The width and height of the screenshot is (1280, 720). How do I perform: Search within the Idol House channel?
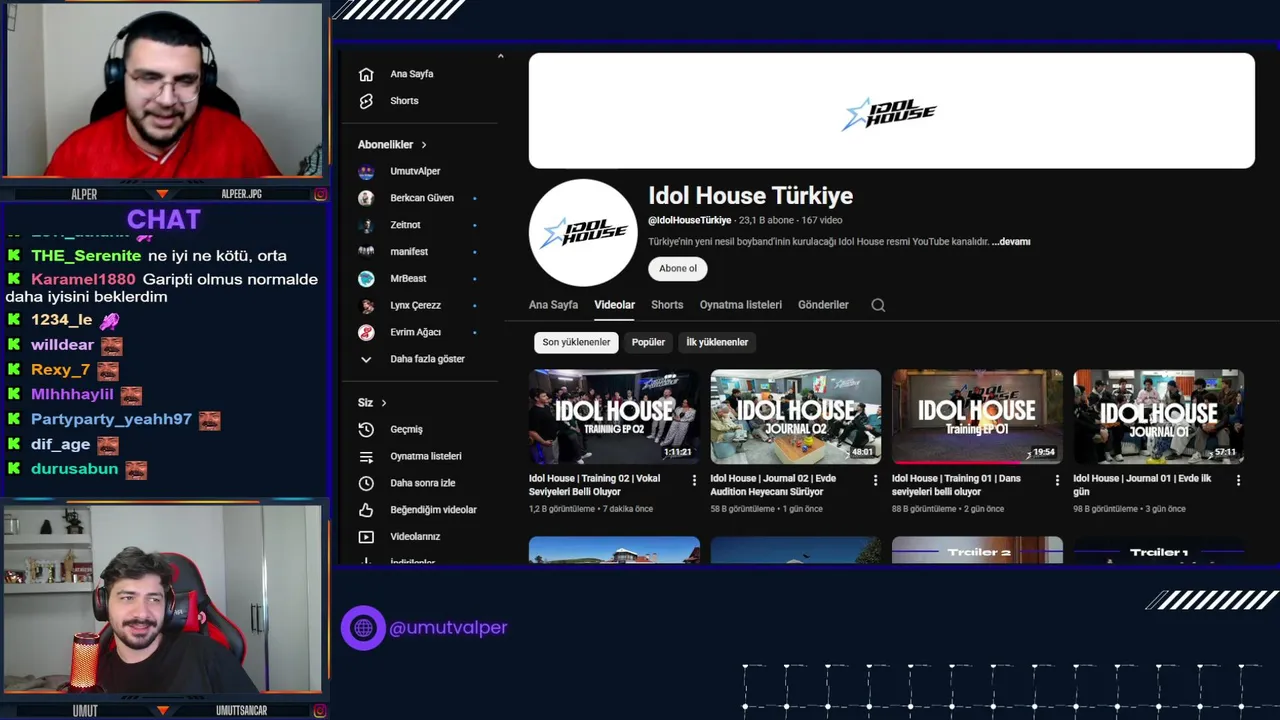click(x=878, y=305)
